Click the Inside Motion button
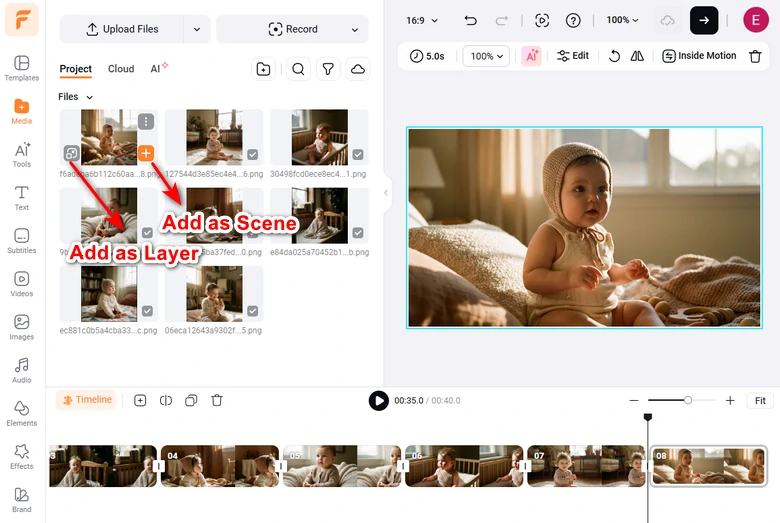The image size is (780, 523). point(699,56)
